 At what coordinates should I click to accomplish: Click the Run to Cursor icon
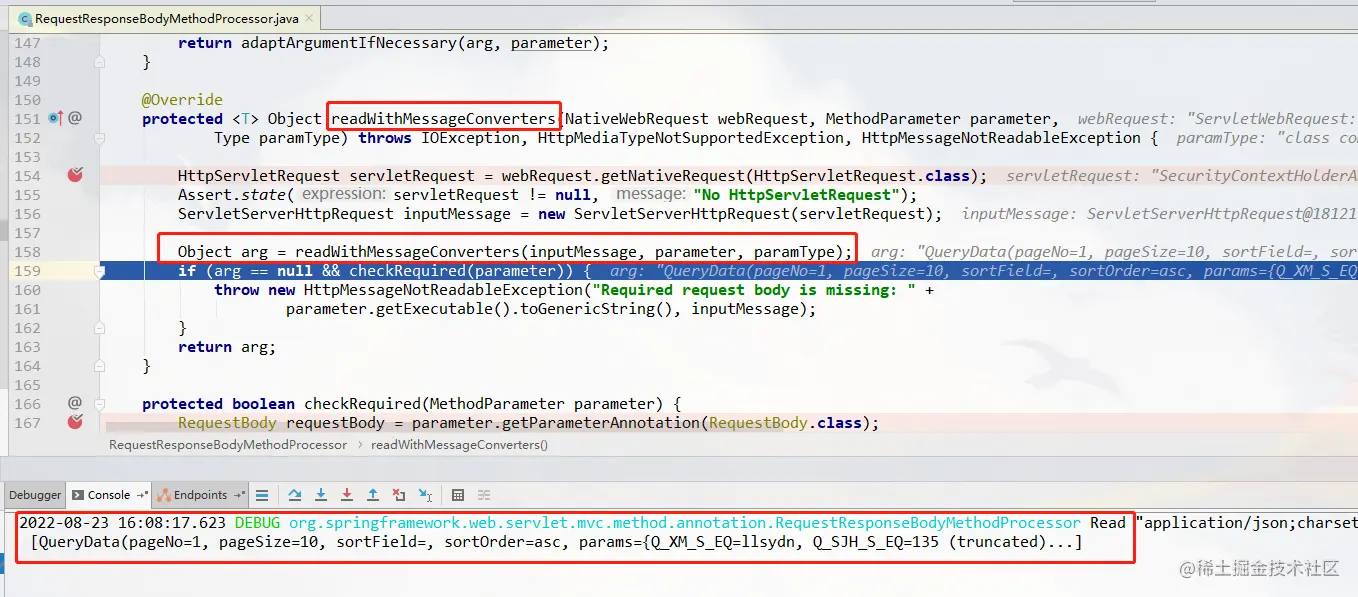[x=425, y=495]
